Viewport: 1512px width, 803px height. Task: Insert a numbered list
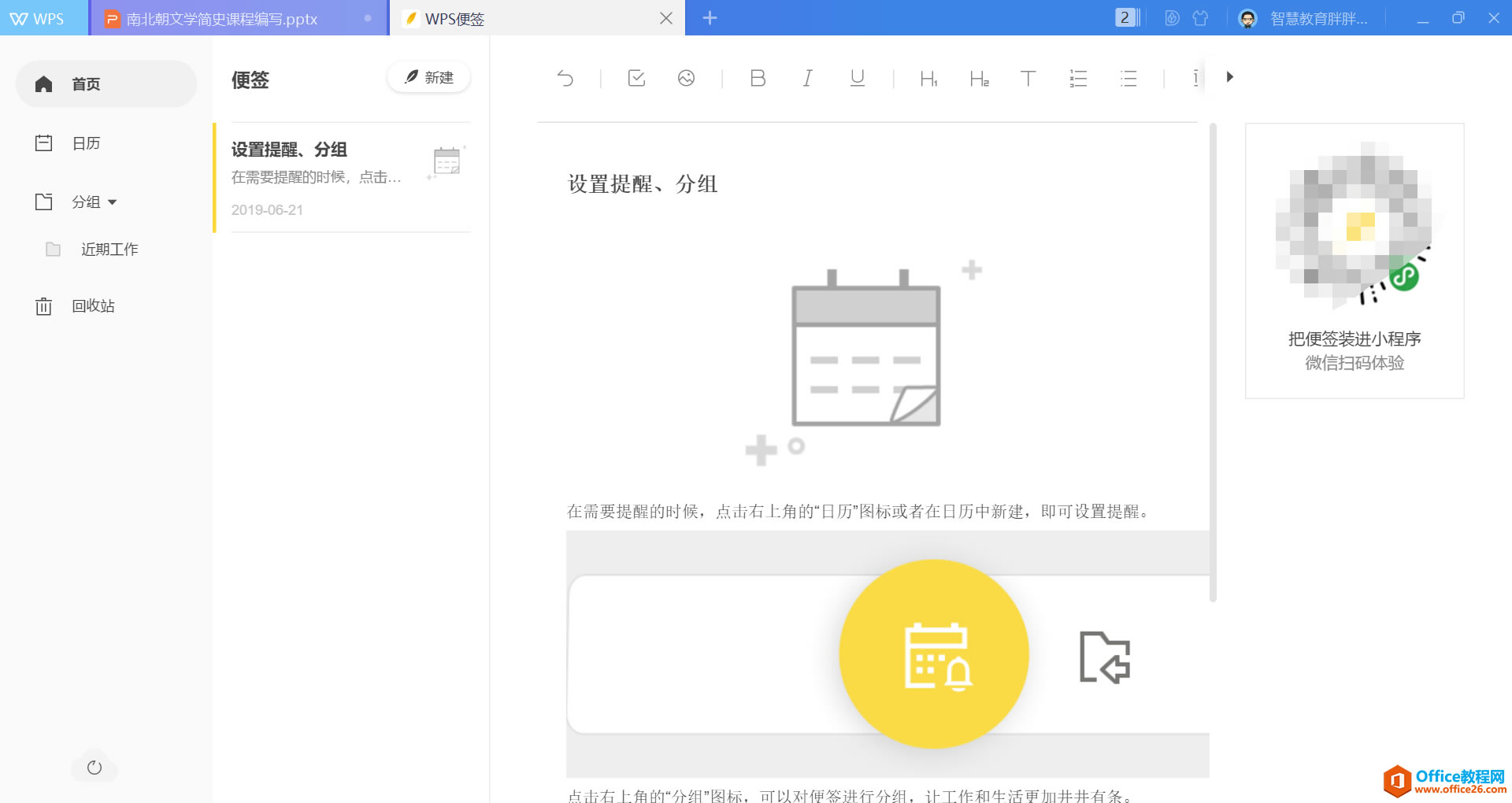coord(1078,78)
